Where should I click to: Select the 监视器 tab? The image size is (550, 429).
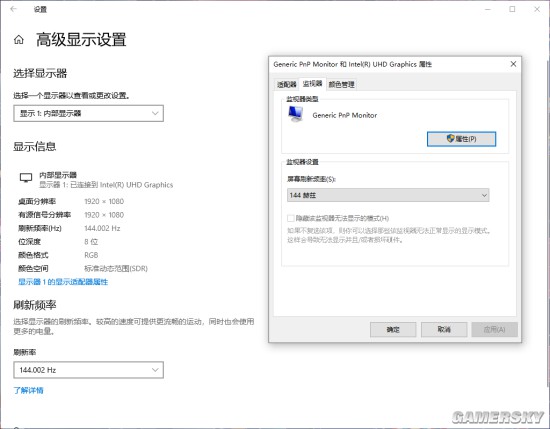click(312, 83)
